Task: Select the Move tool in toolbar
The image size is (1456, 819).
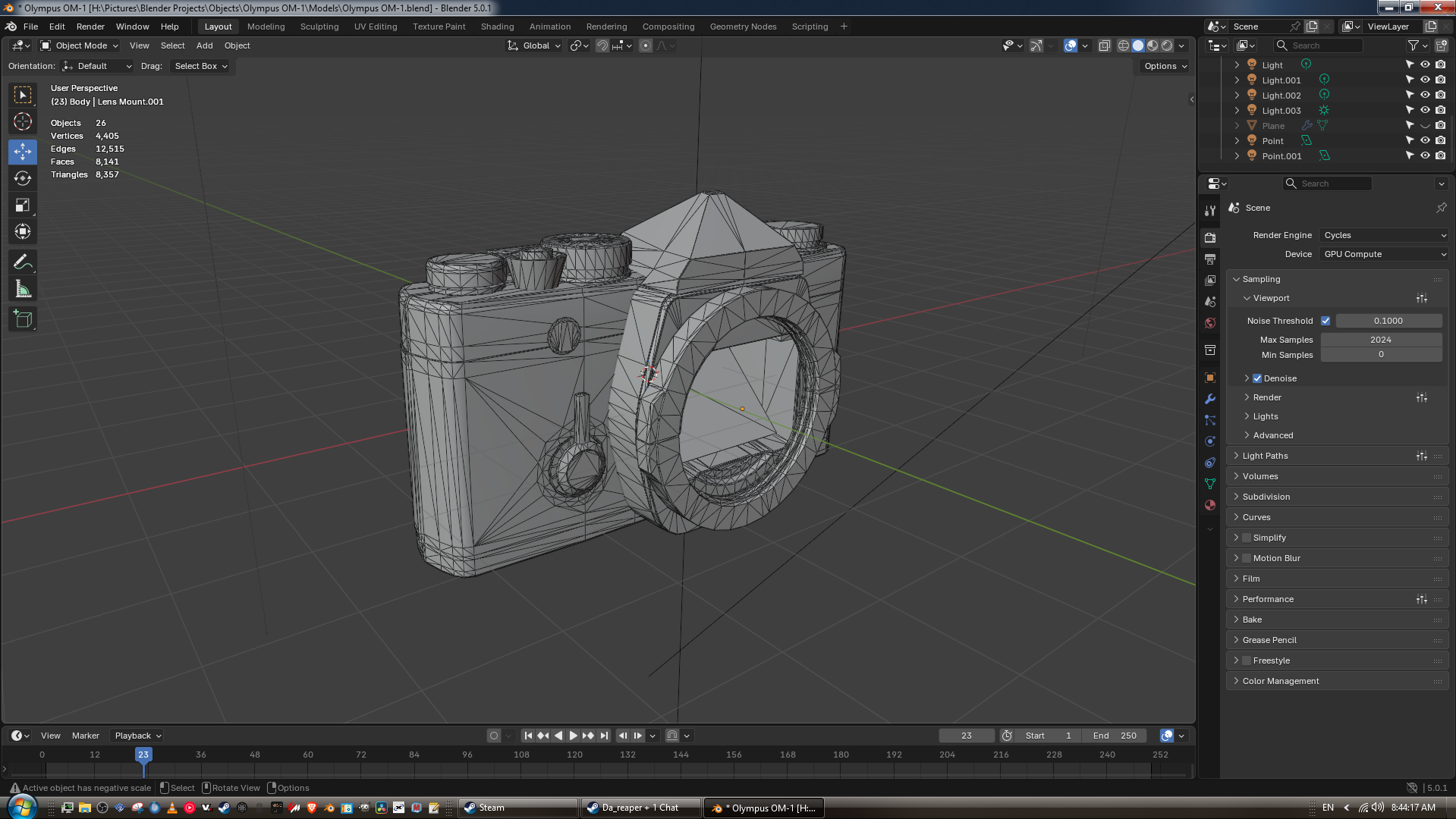Action: coord(23,152)
